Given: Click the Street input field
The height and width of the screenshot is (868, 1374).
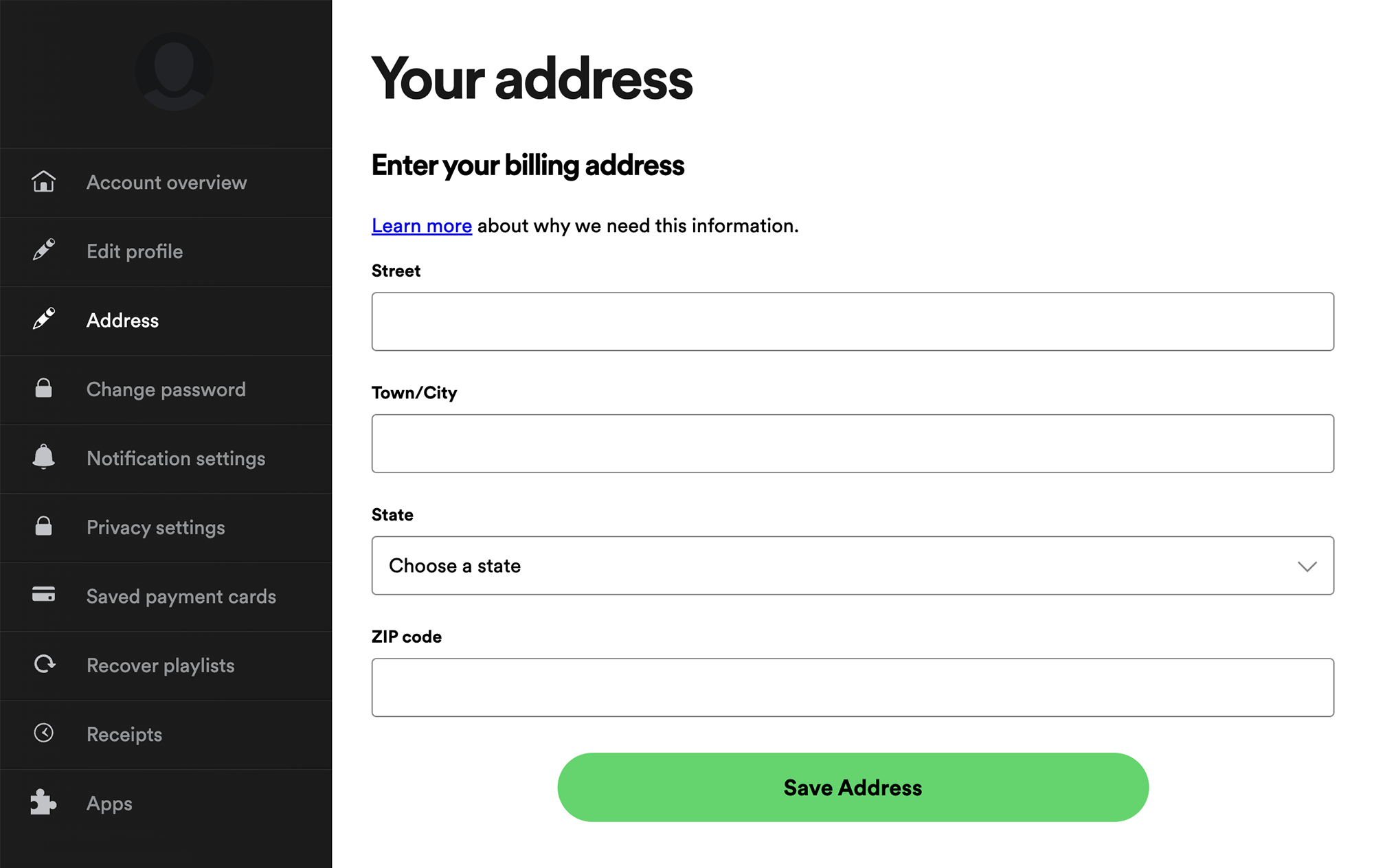Looking at the screenshot, I should click(851, 321).
